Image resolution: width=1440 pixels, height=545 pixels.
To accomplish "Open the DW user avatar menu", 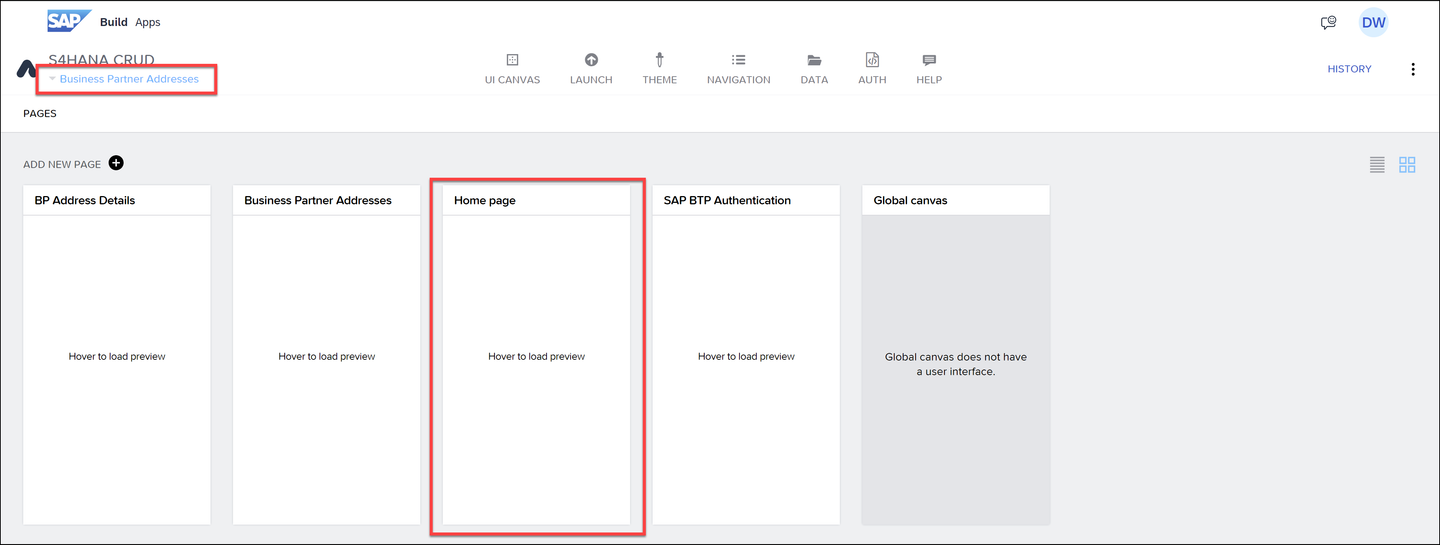I will tap(1373, 22).
